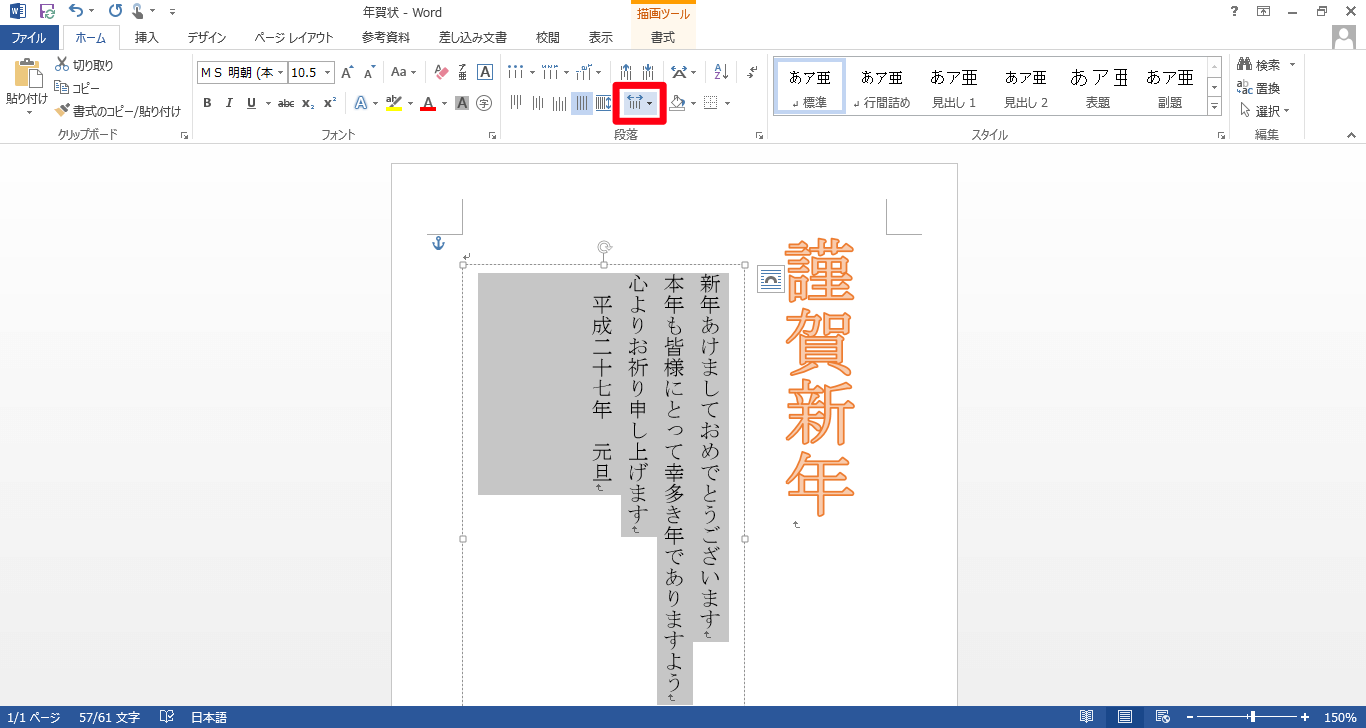Switch to the デザイン tab
This screenshot has height=728, width=1366.
point(207,38)
